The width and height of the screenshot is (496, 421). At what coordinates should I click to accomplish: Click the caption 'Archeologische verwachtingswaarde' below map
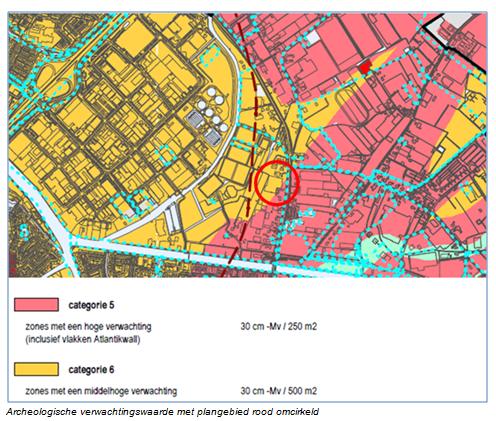tap(90, 412)
